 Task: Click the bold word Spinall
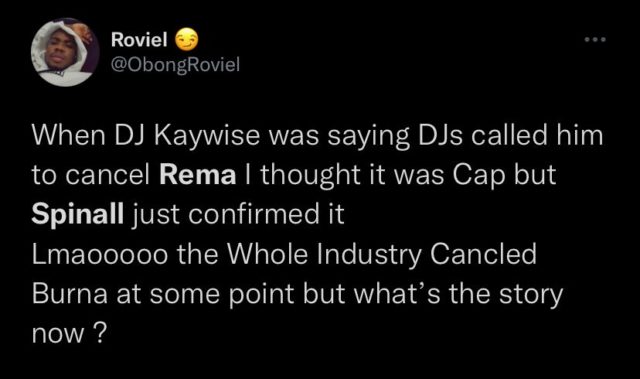tap(78, 214)
